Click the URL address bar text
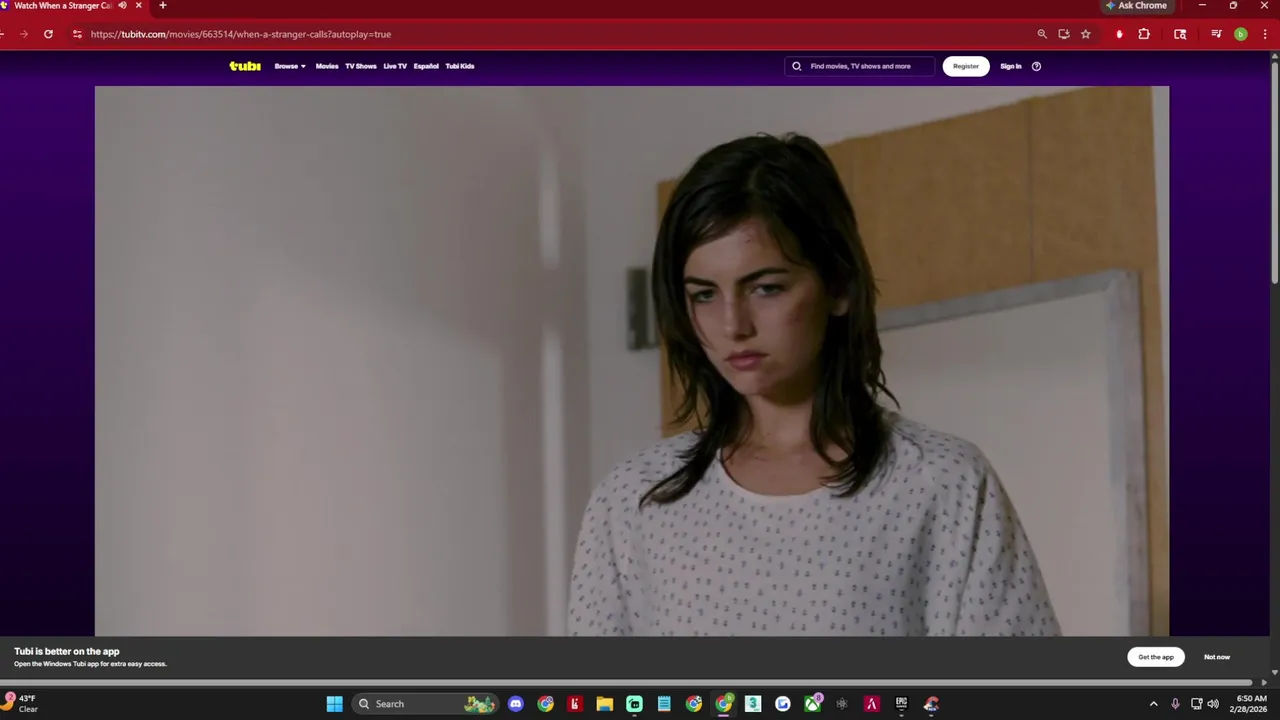Viewport: 1280px width, 720px height. point(241,34)
